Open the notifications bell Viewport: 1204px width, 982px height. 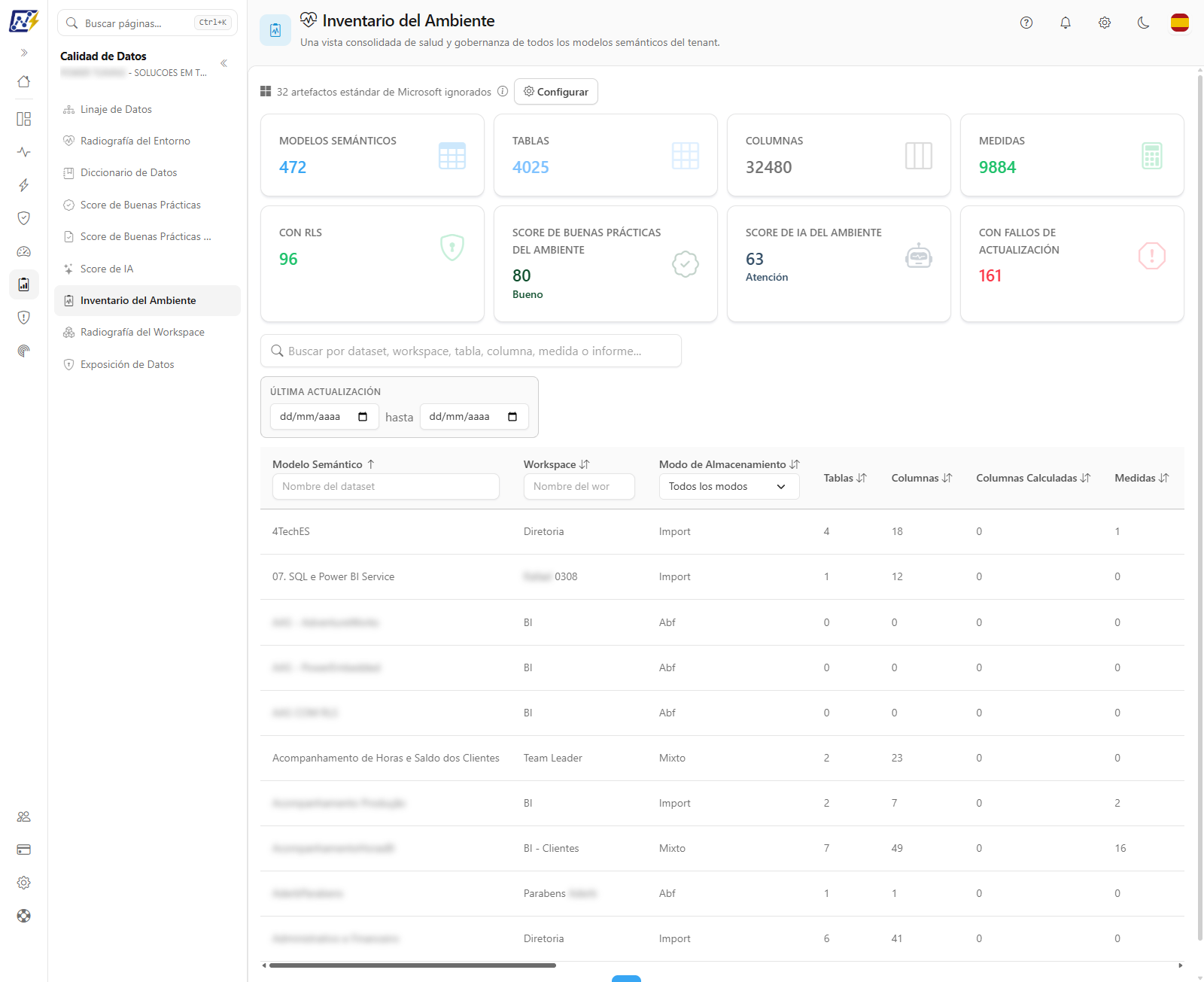pos(1066,23)
